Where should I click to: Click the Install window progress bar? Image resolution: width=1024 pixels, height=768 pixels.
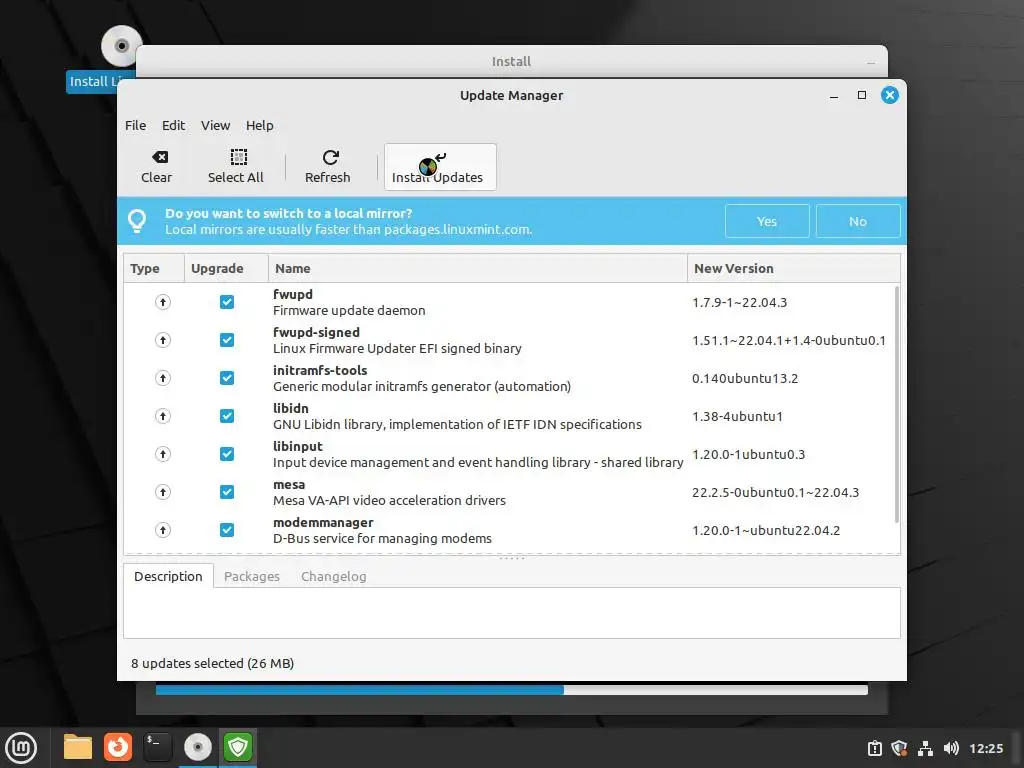(x=511, y=690)
